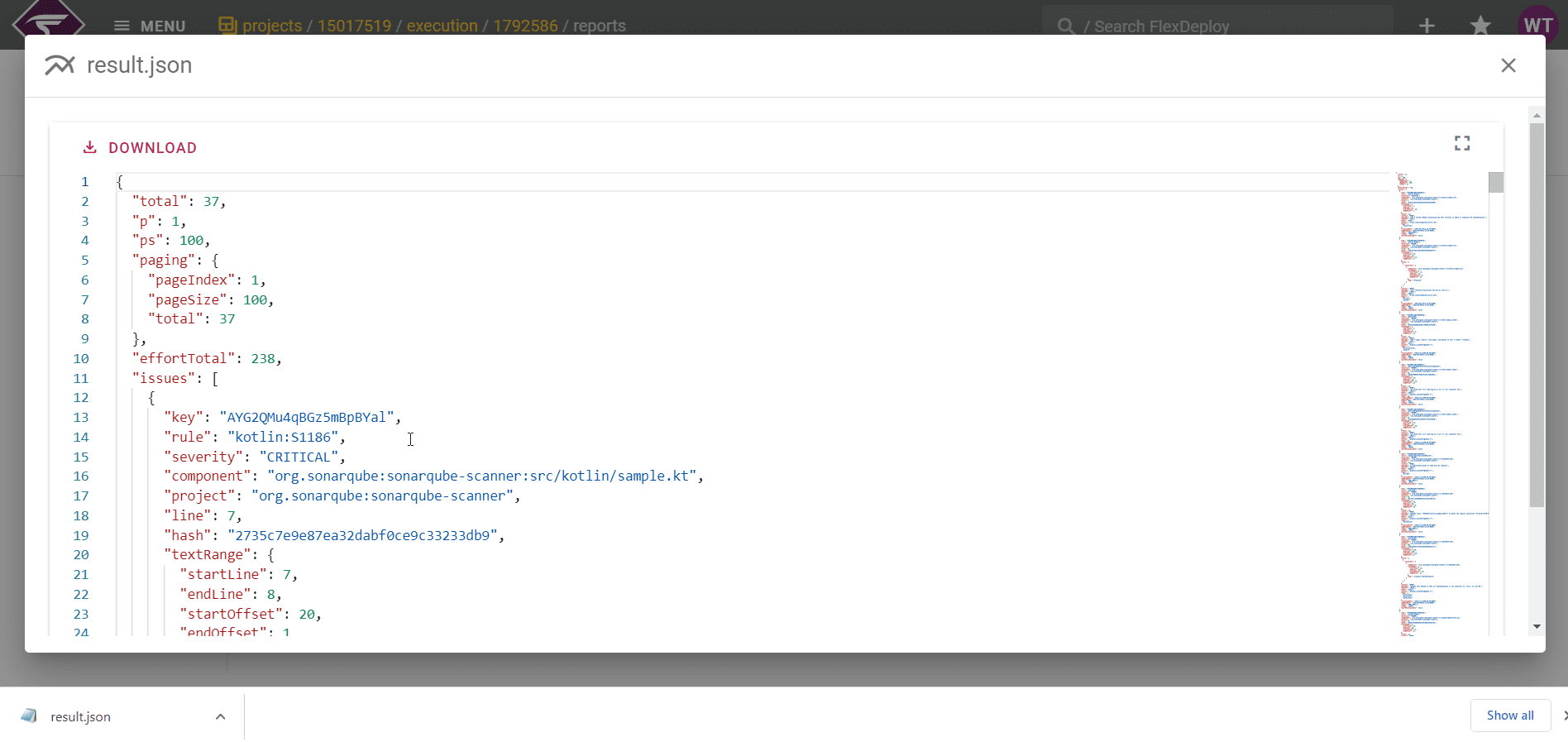Focus the Search FlexDeploy field
This screenshot has height=742, width=1568.
click(1217, 26)
